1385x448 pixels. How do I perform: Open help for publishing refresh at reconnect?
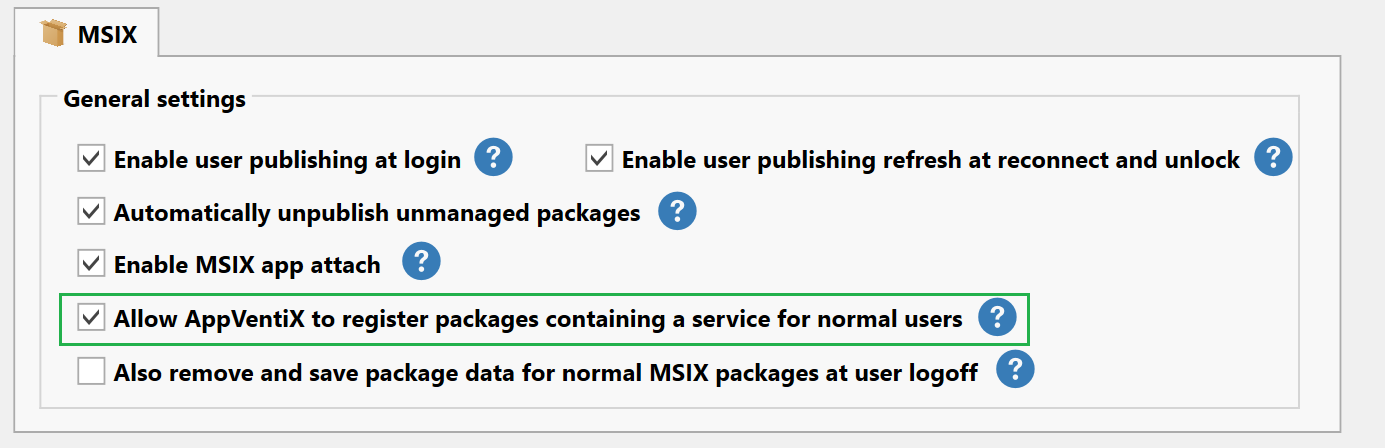tap(1273, 158)
